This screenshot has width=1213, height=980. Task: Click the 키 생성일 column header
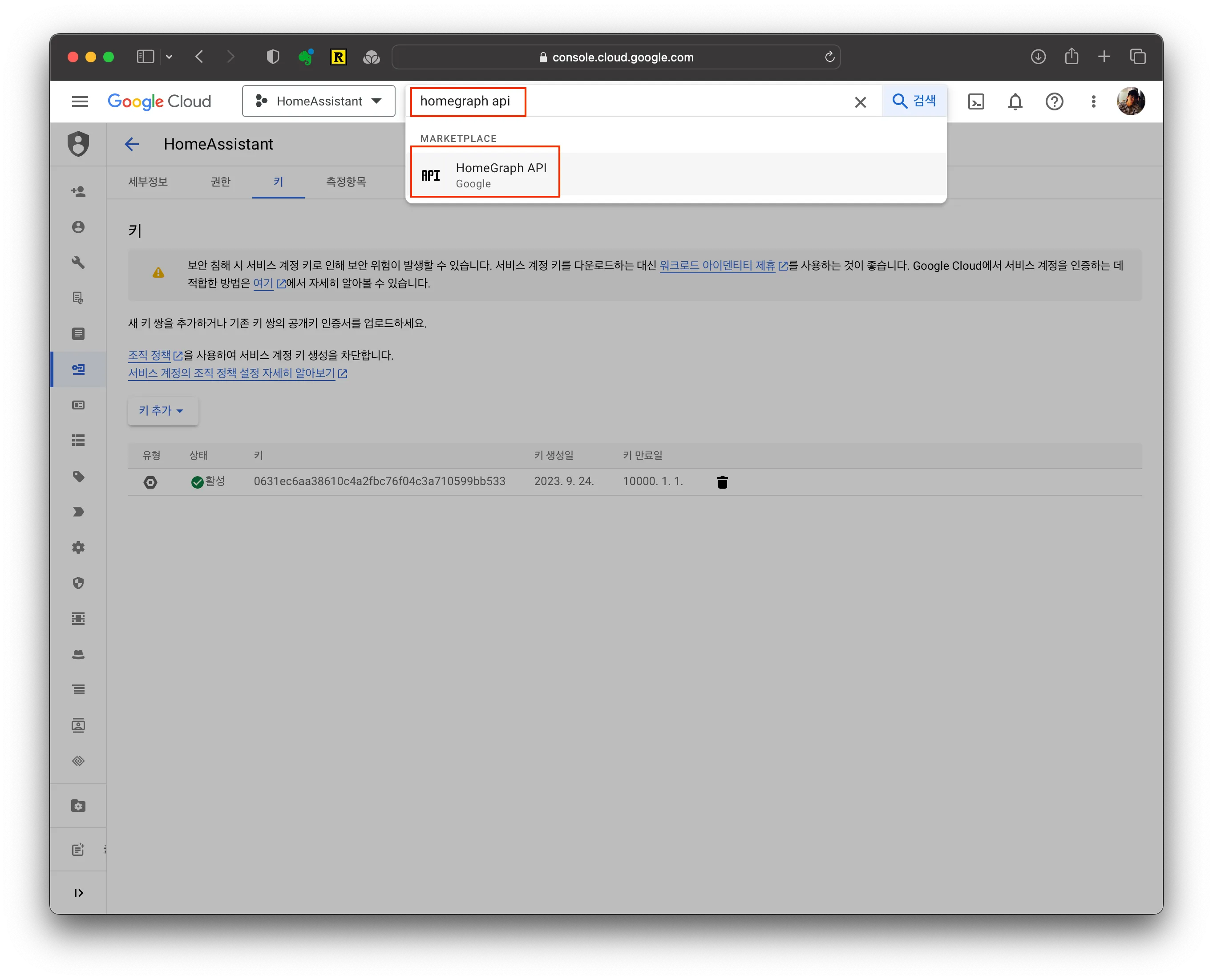click(553, 455)
